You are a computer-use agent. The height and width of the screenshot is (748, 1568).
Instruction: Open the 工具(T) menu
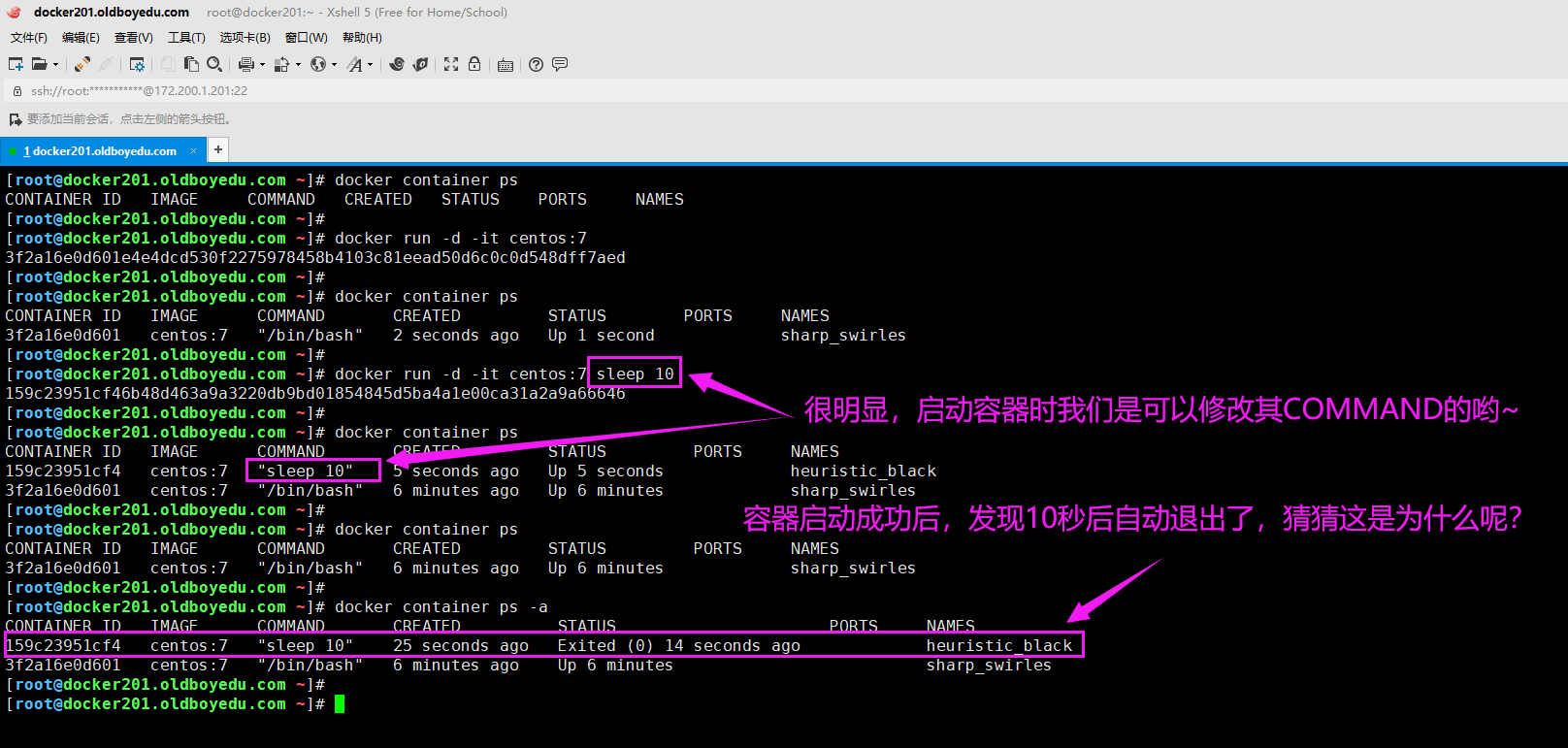point(186,38)
